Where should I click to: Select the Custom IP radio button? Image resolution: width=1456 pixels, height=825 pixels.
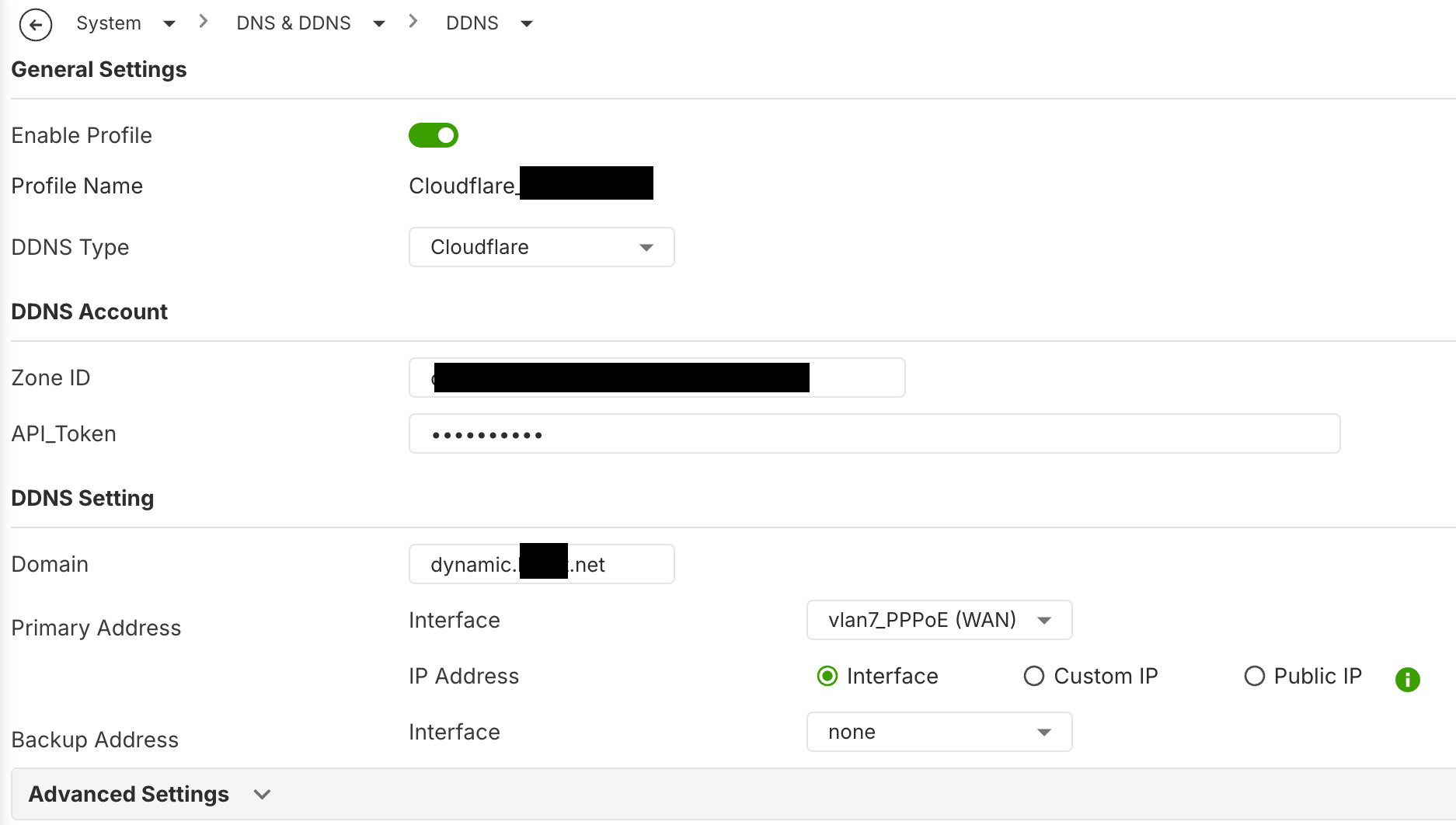[x=1034, y=676]
